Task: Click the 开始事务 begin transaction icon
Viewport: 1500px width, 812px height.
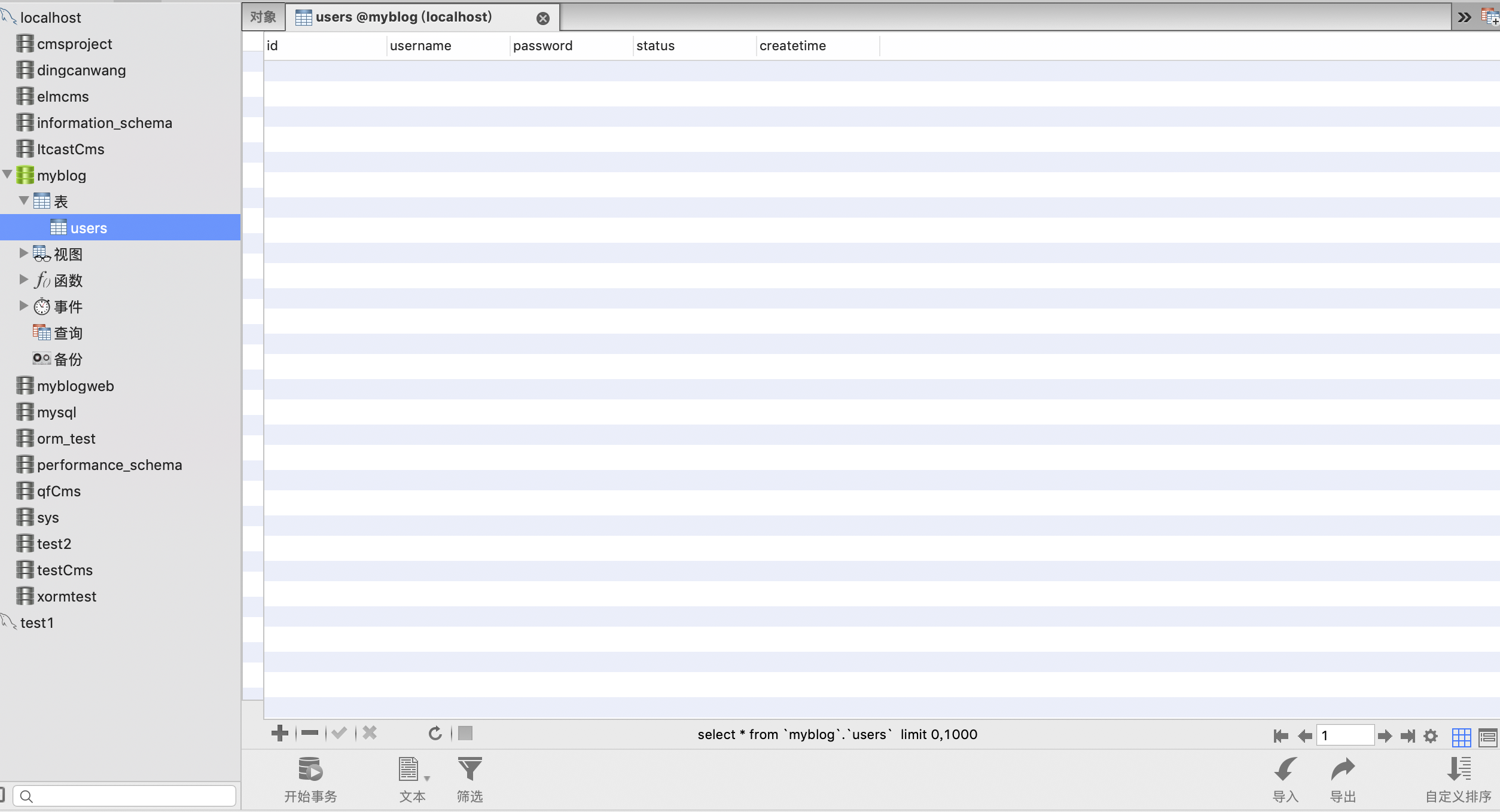Action: tap(310, 770)
